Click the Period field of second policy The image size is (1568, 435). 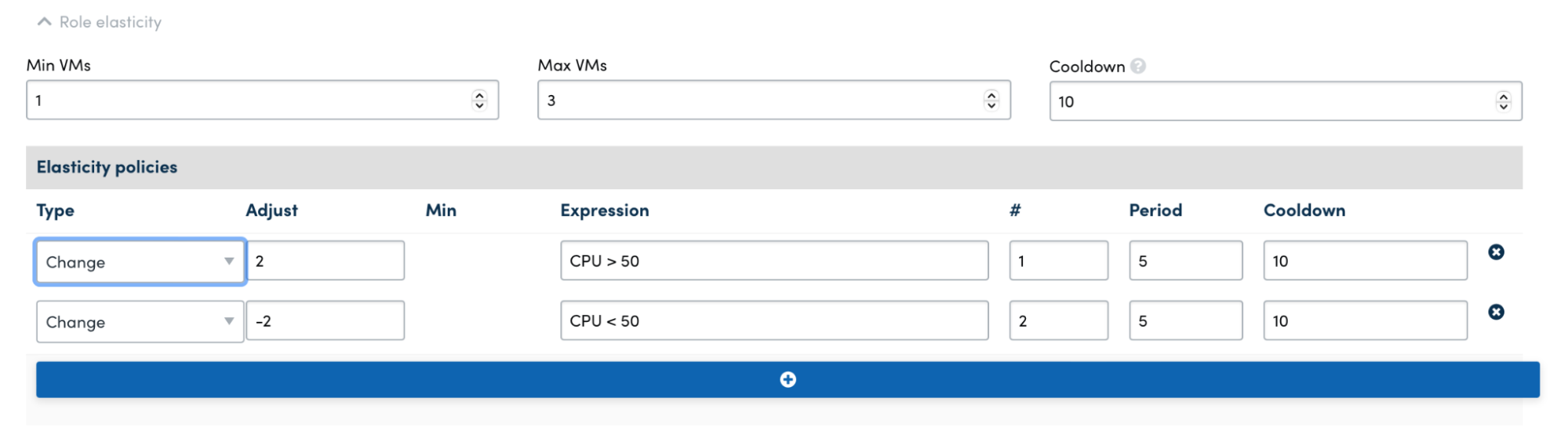pos(1185,321)
